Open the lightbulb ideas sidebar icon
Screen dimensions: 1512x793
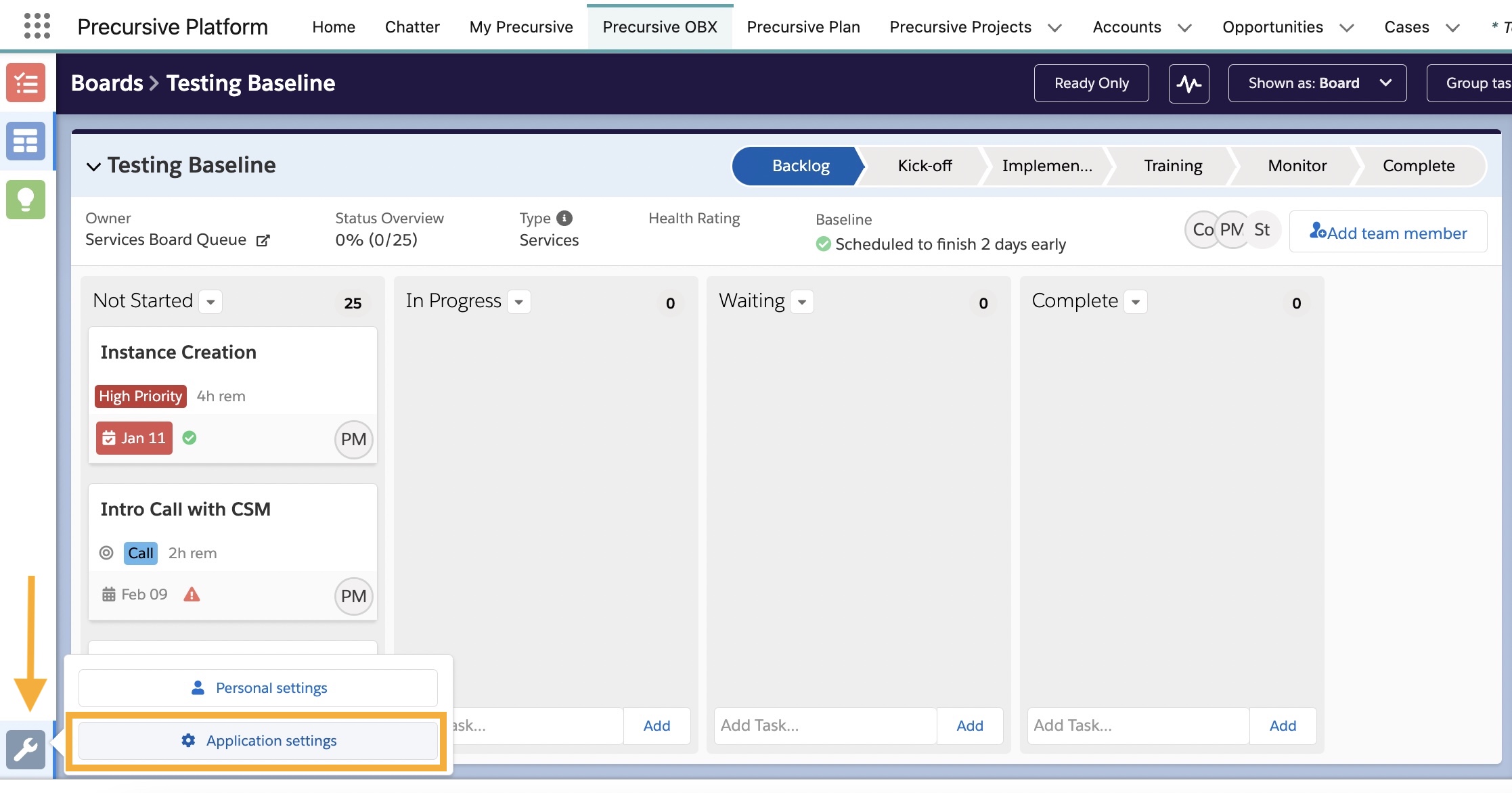click(26, 200)
